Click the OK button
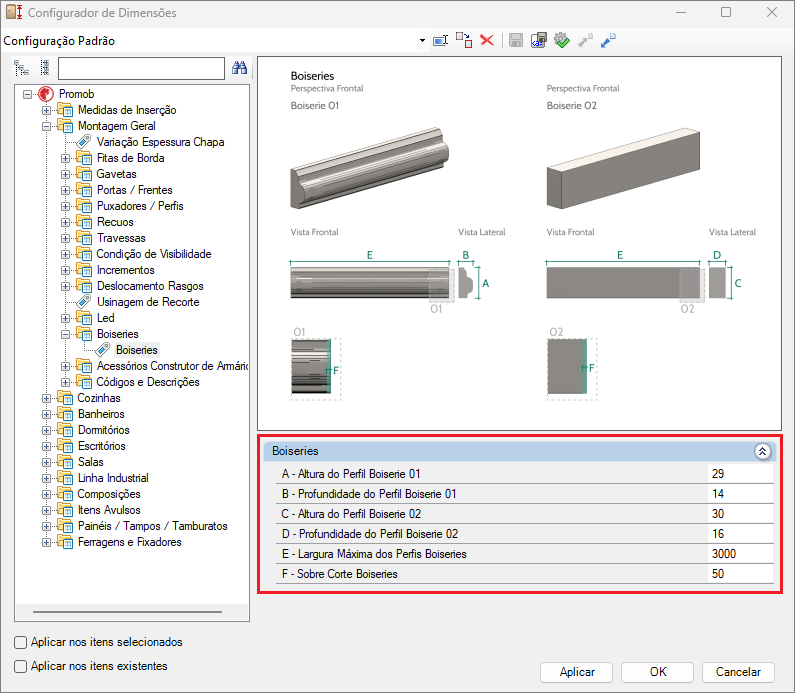Viewport: 795px width, 693px height. pyautogui.click(x=658, y=672)
